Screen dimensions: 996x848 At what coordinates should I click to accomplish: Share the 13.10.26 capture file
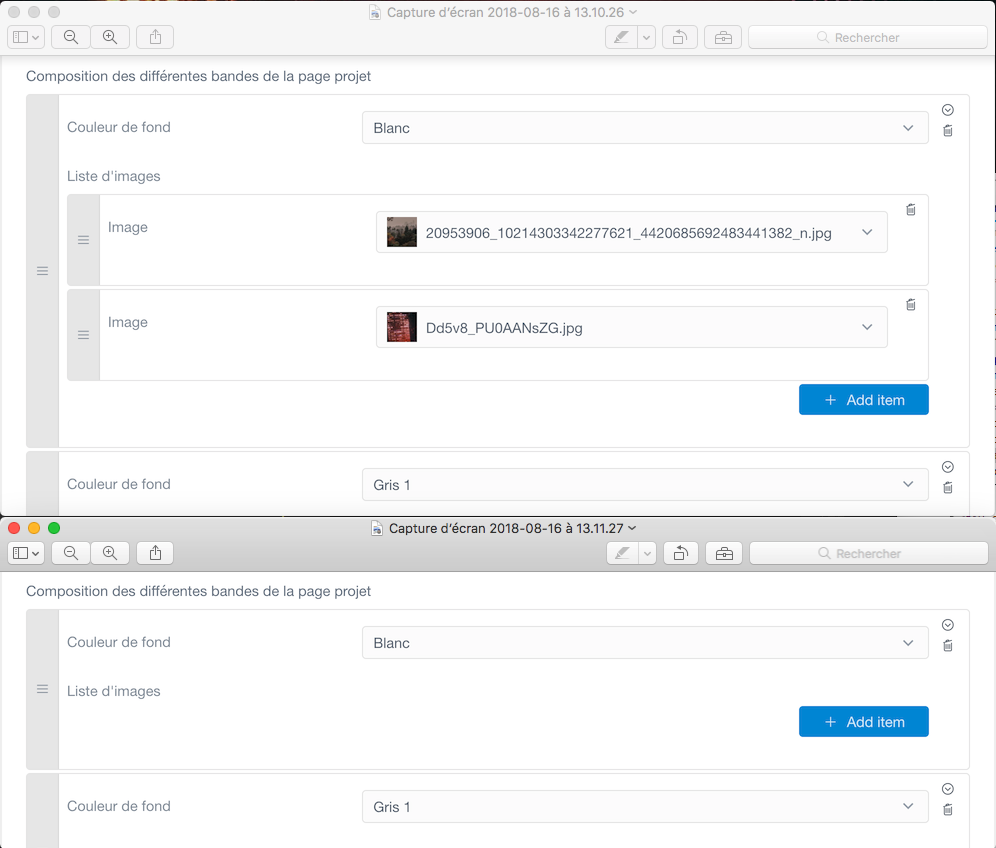pyautogui.click(x=155, y=37)
